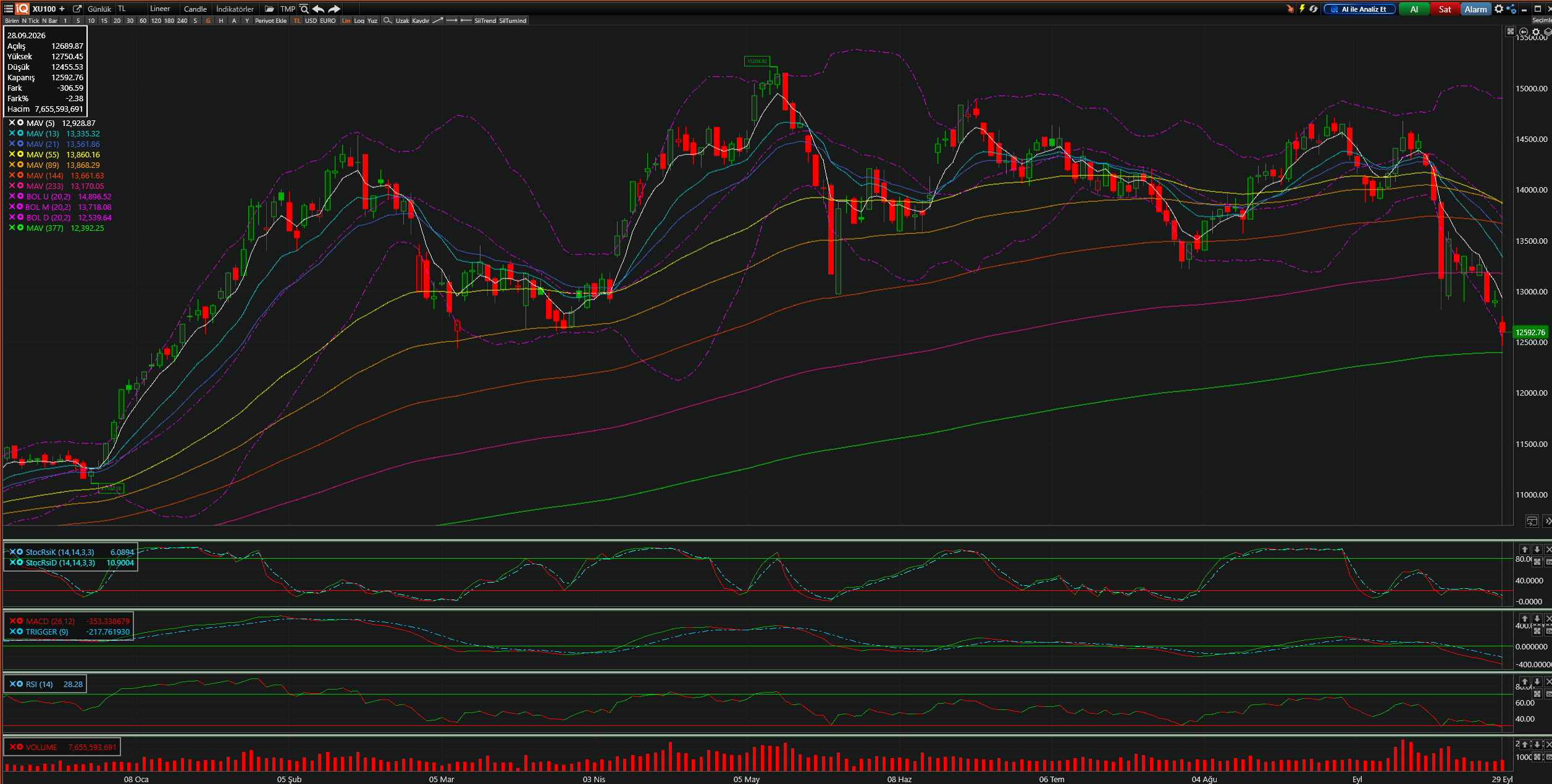Select the right-pointing arrow drawing tool
1552x784 pixels.
point(451,20)
